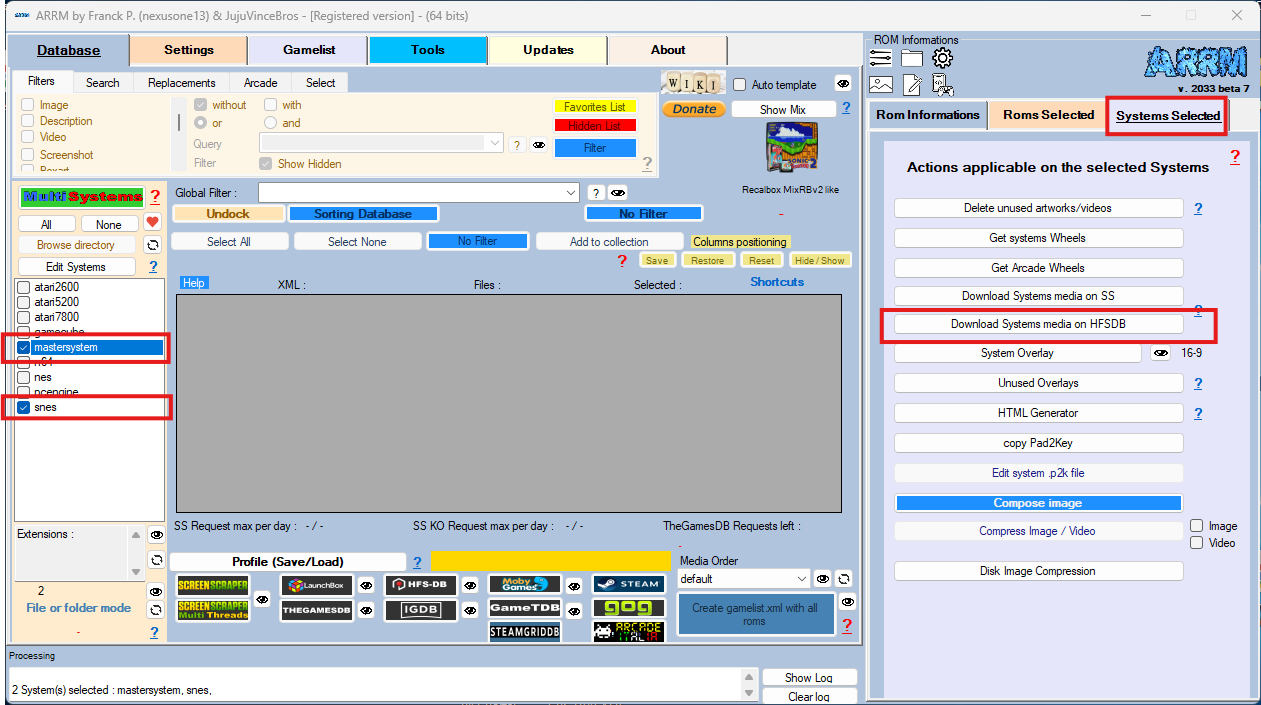Switch to the Roms Selected tab

pos(1047,115)
